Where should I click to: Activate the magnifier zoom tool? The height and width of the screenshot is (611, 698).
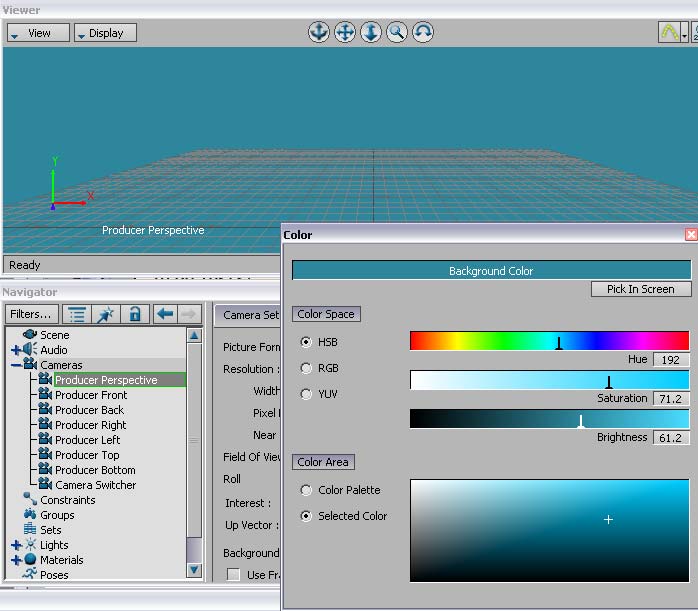point(397,32)
